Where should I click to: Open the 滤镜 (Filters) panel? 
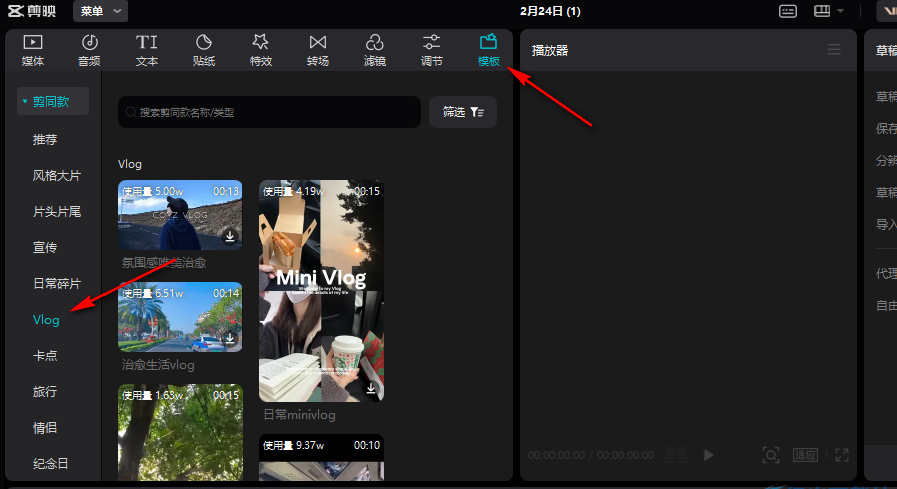click(375, 49)
